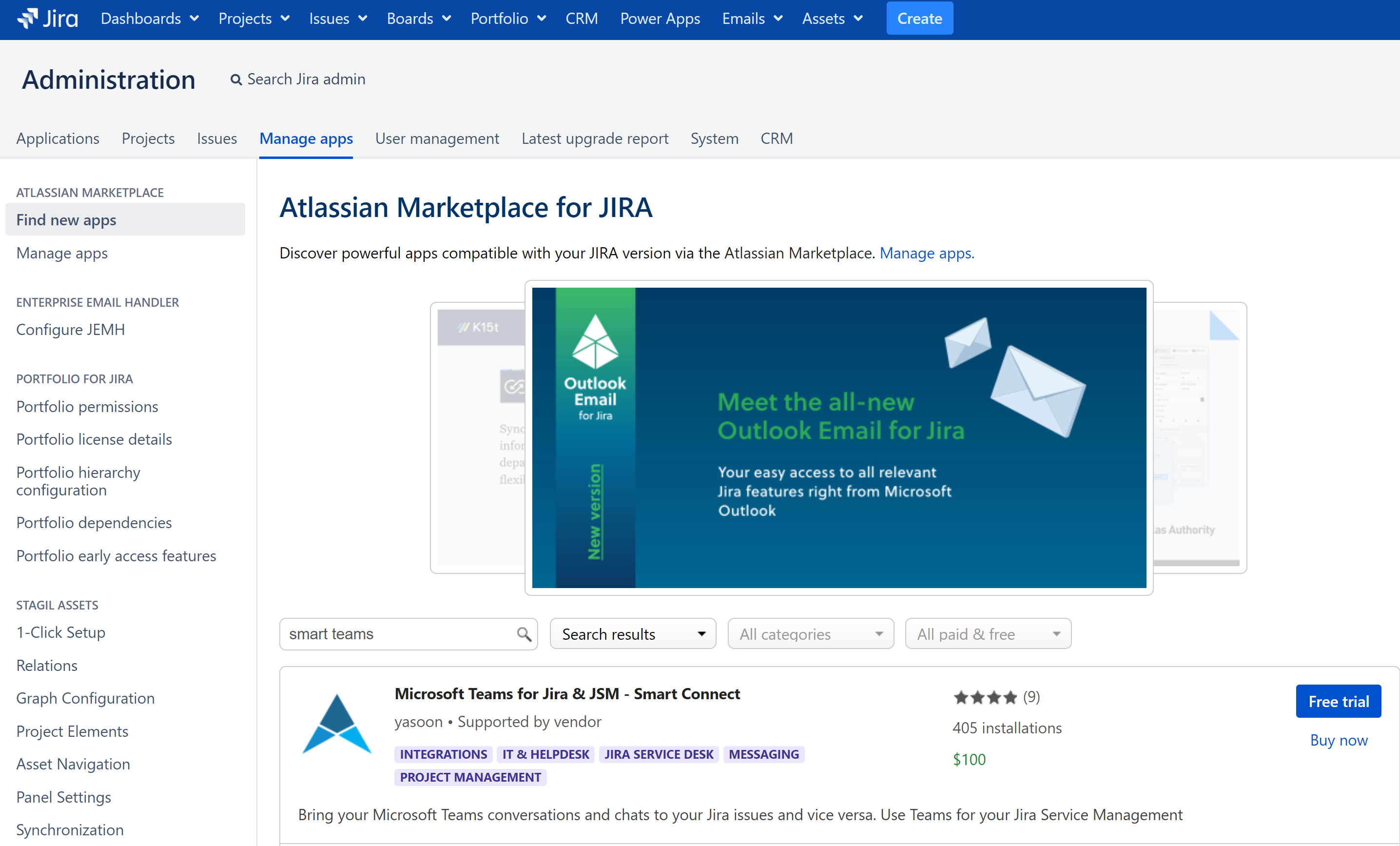Expand the Dashboards menu
The width and height of the screenshot is (1400, 846).
click(150, 19)
